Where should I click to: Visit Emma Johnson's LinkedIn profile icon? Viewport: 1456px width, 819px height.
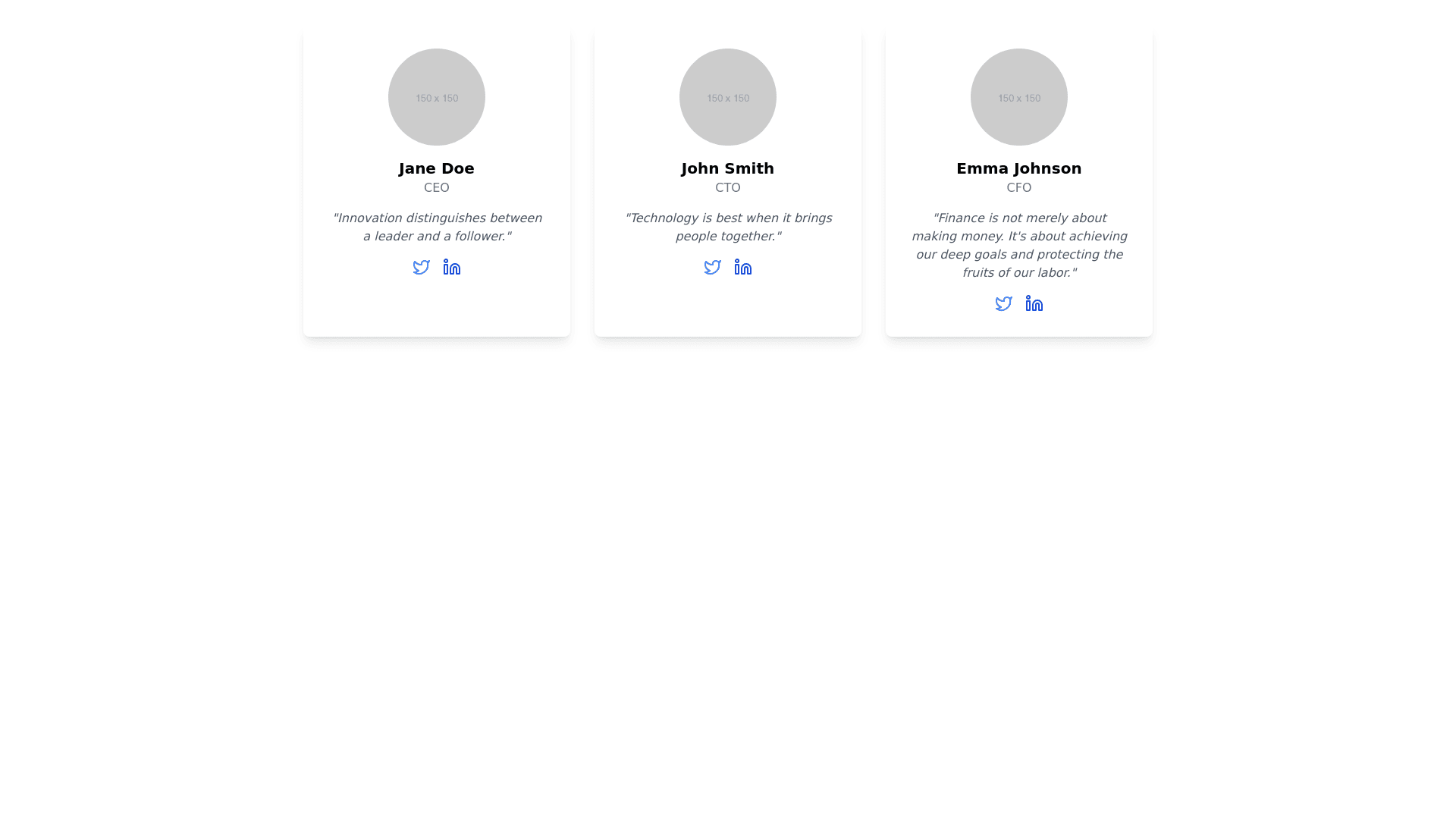point(1034,303)
